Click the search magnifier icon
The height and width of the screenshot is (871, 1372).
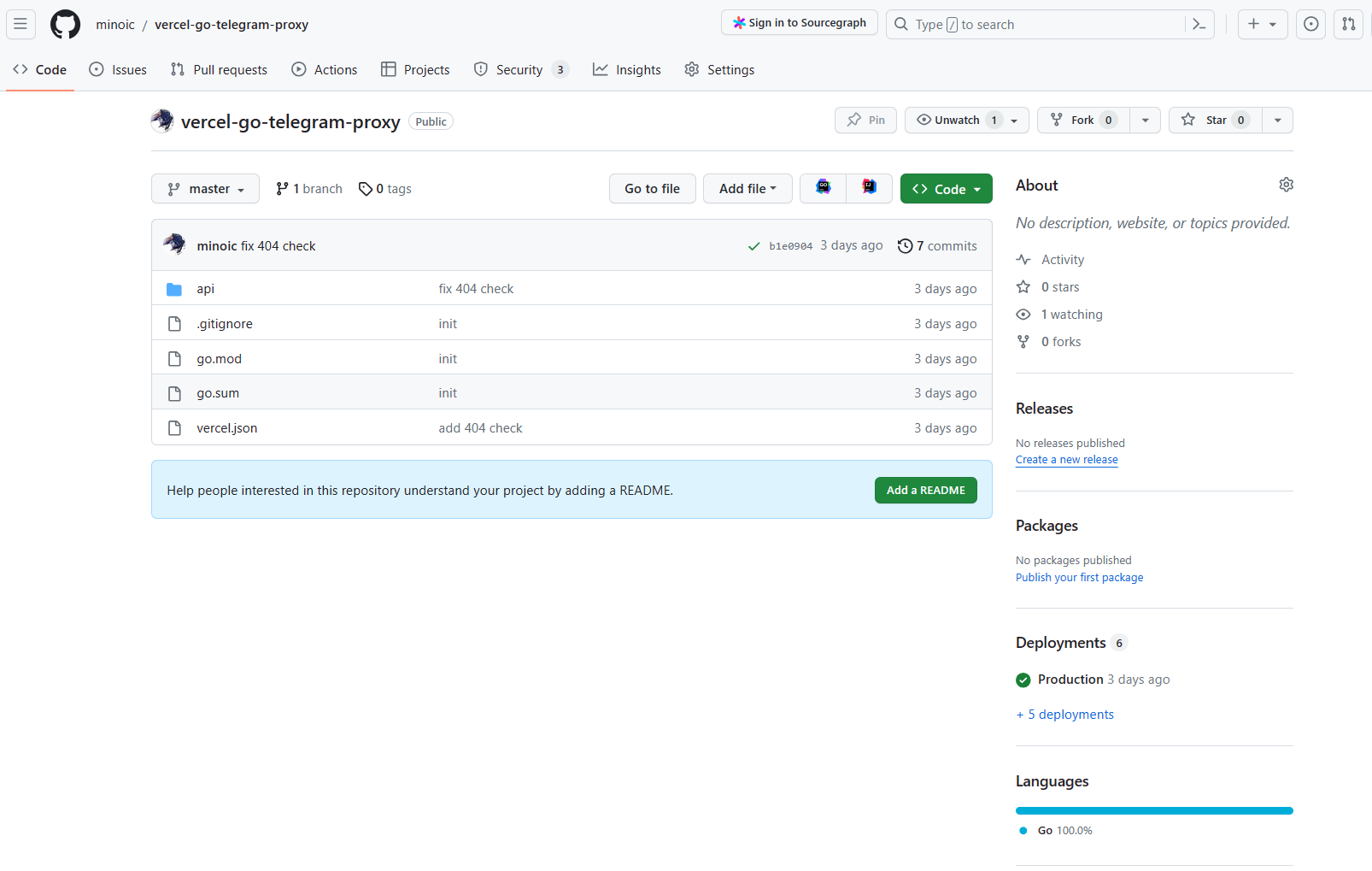(901, 24)
